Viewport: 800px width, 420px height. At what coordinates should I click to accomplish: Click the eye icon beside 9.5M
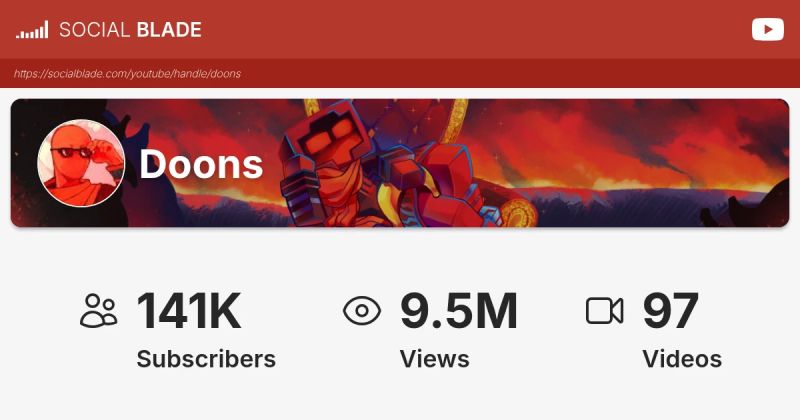362,310
